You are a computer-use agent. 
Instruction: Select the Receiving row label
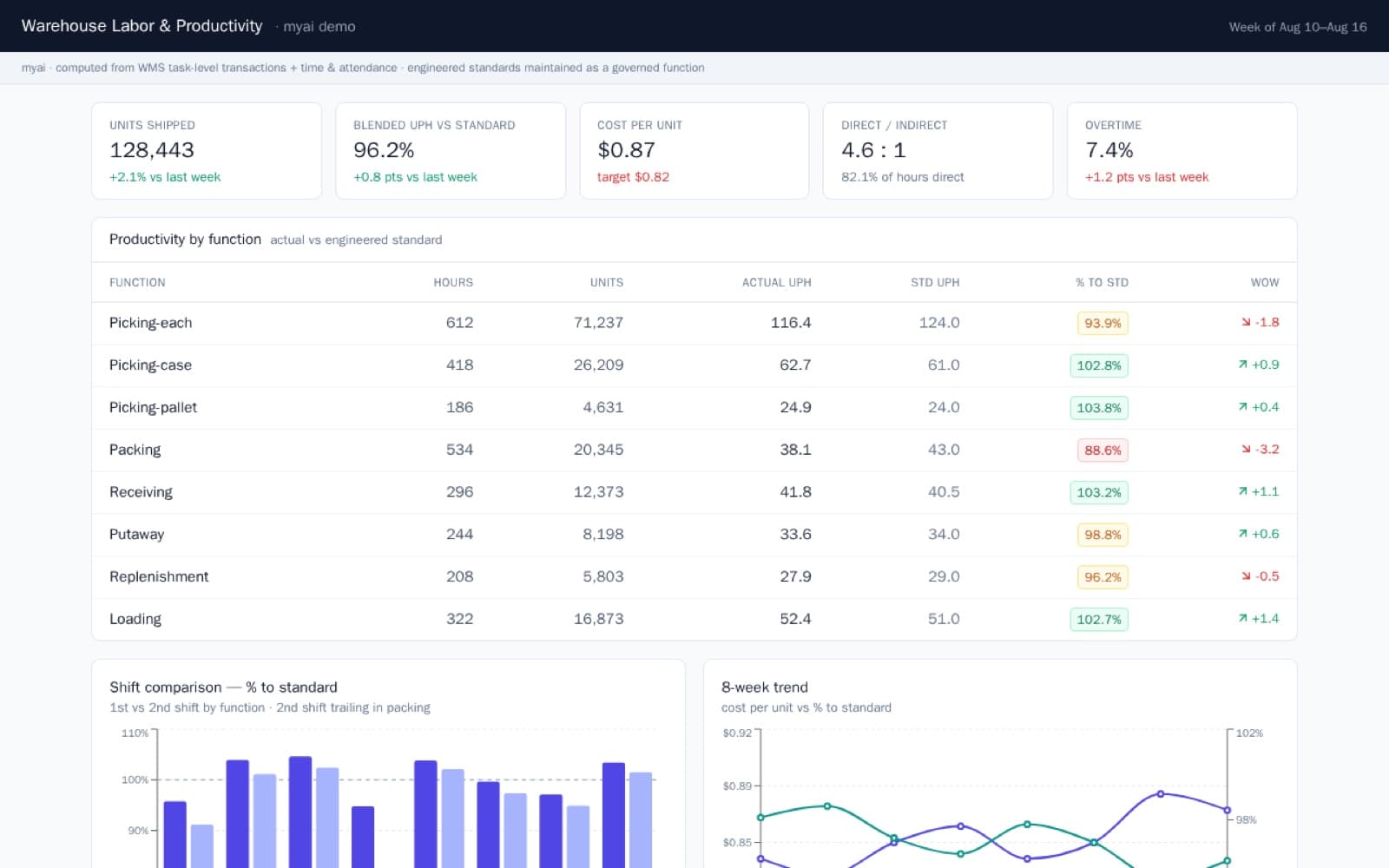(x=141, y=492)
